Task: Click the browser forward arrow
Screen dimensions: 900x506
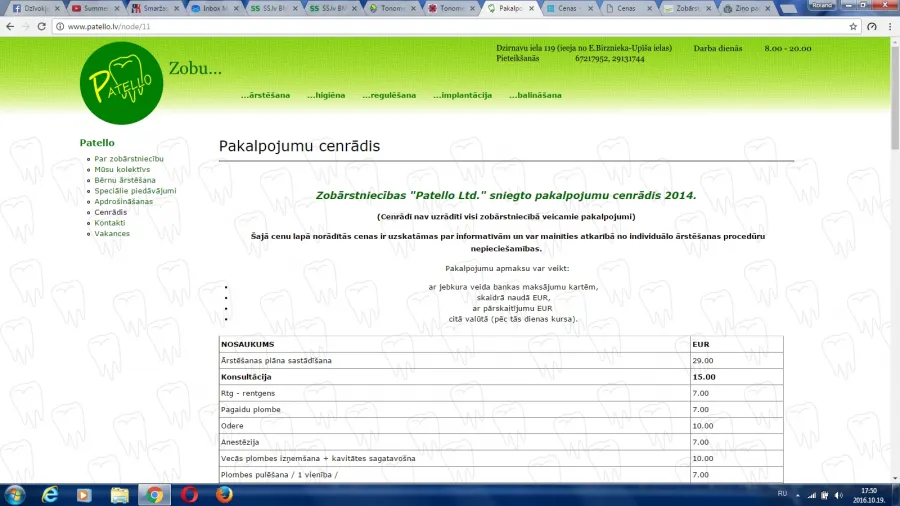Action: click(25, 26)
